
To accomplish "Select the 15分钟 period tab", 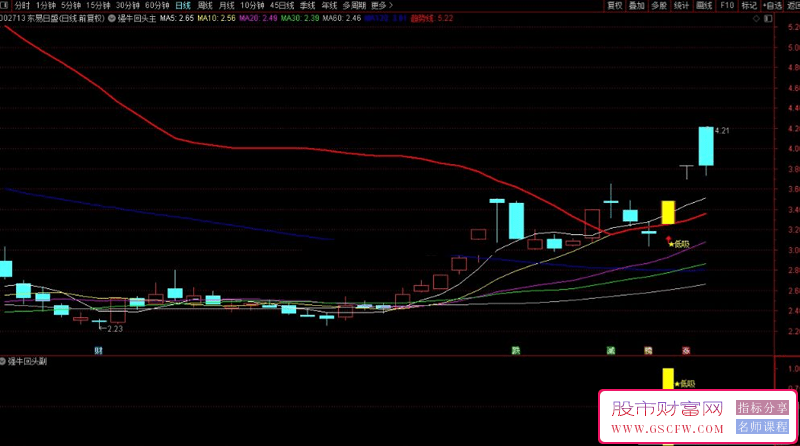I will [x=98, y=5].
